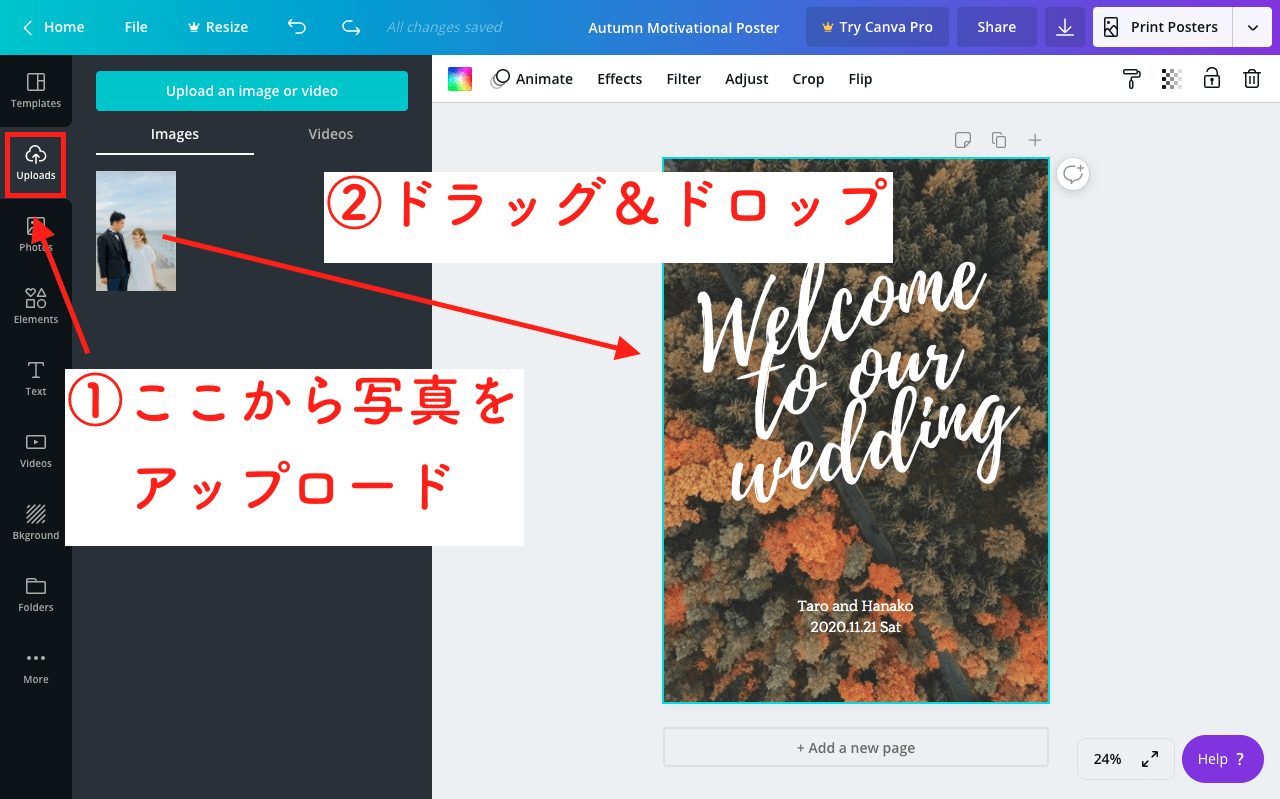This screenshot has width=1280, height=799.
Task: Toggle the lock icon in toolbar
Action: click(1211, 79)
